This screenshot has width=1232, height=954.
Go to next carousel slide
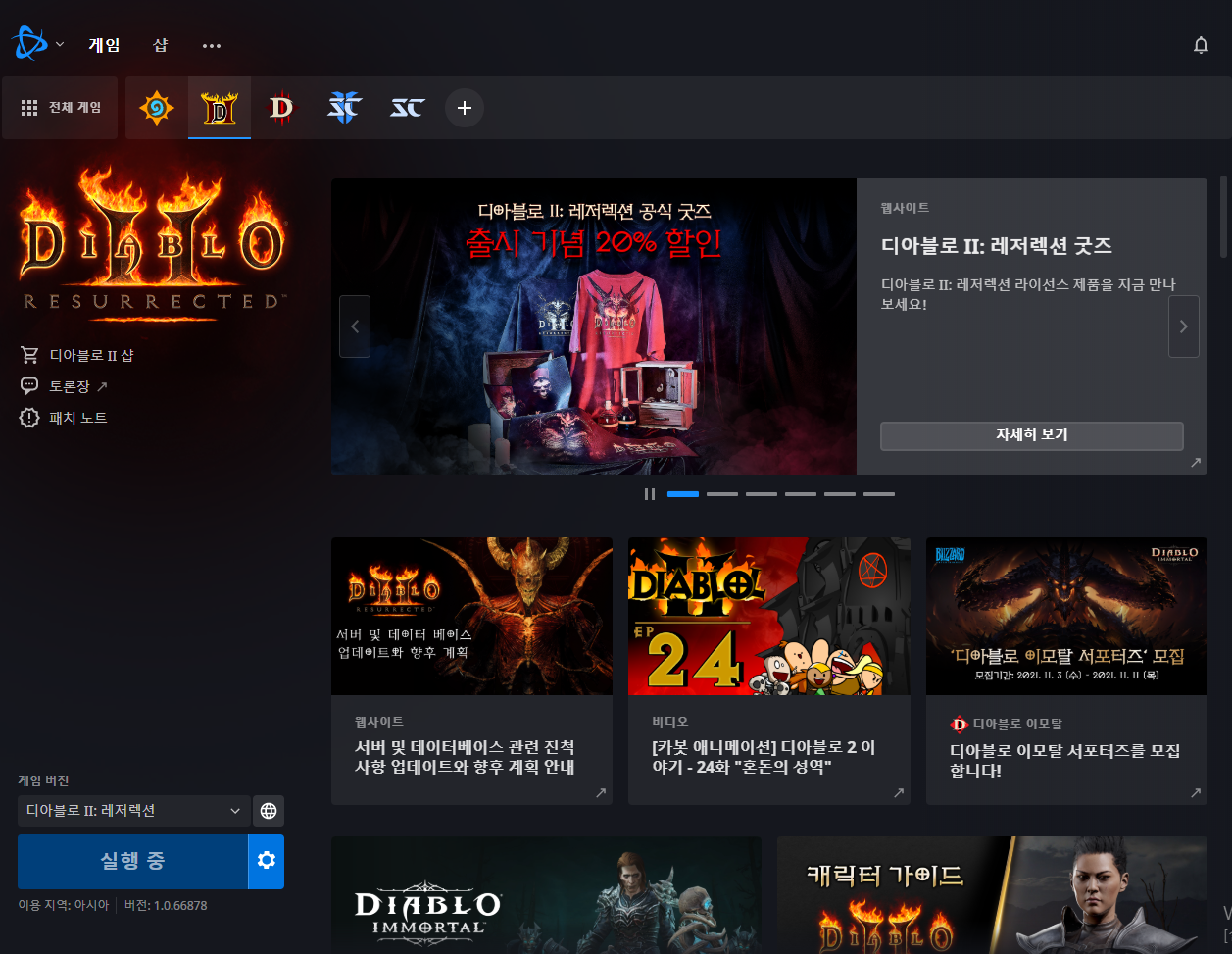1183,326
